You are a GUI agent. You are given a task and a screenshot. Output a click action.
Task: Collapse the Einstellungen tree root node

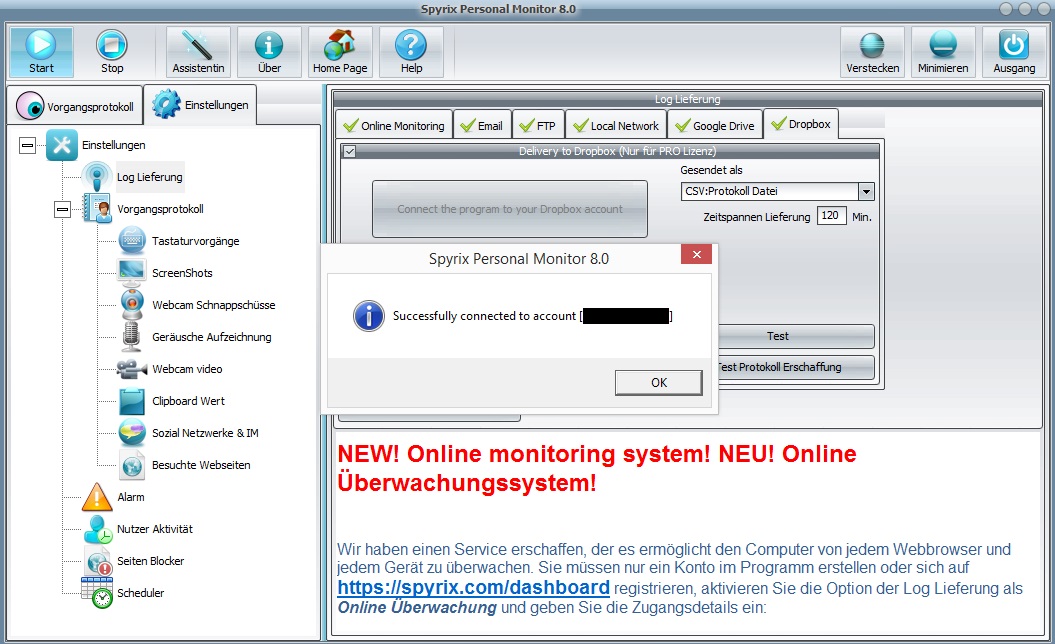28,145
